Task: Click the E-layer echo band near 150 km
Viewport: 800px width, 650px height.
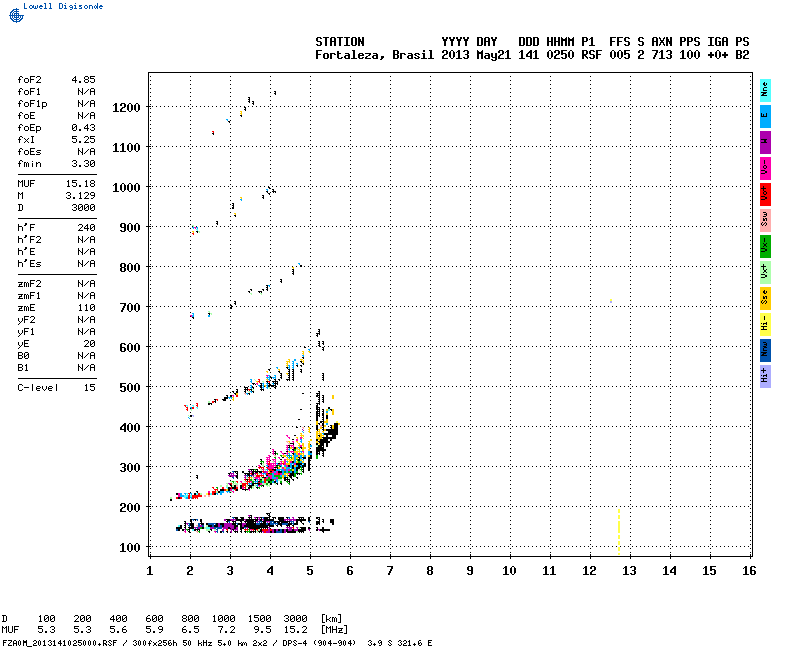Action: 255,524
